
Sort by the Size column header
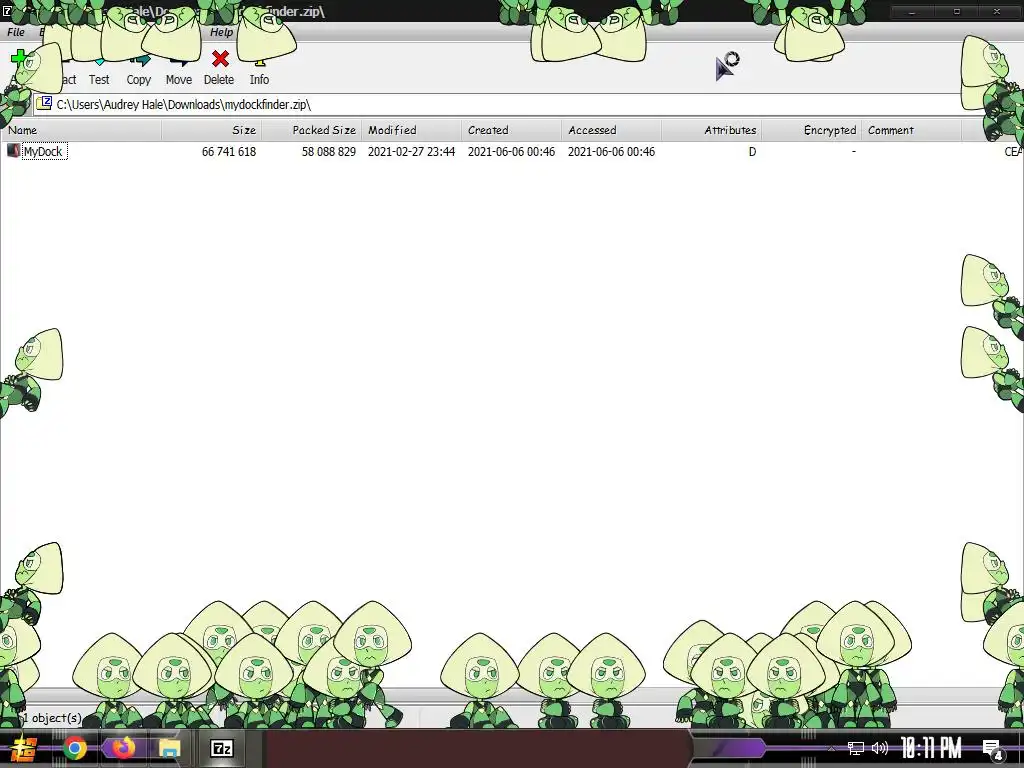[x=212, y=130]
